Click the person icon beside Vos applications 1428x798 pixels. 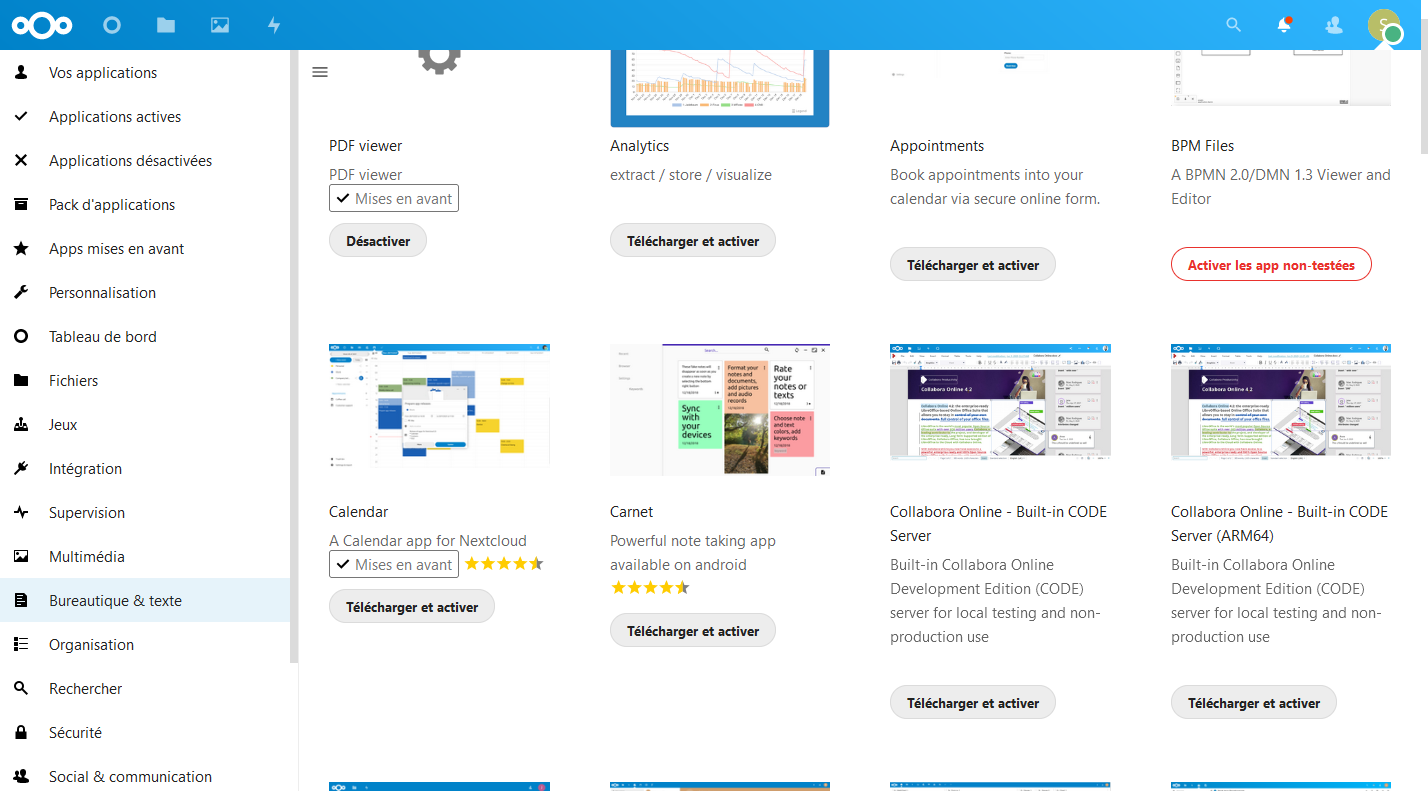click(21, 72)
